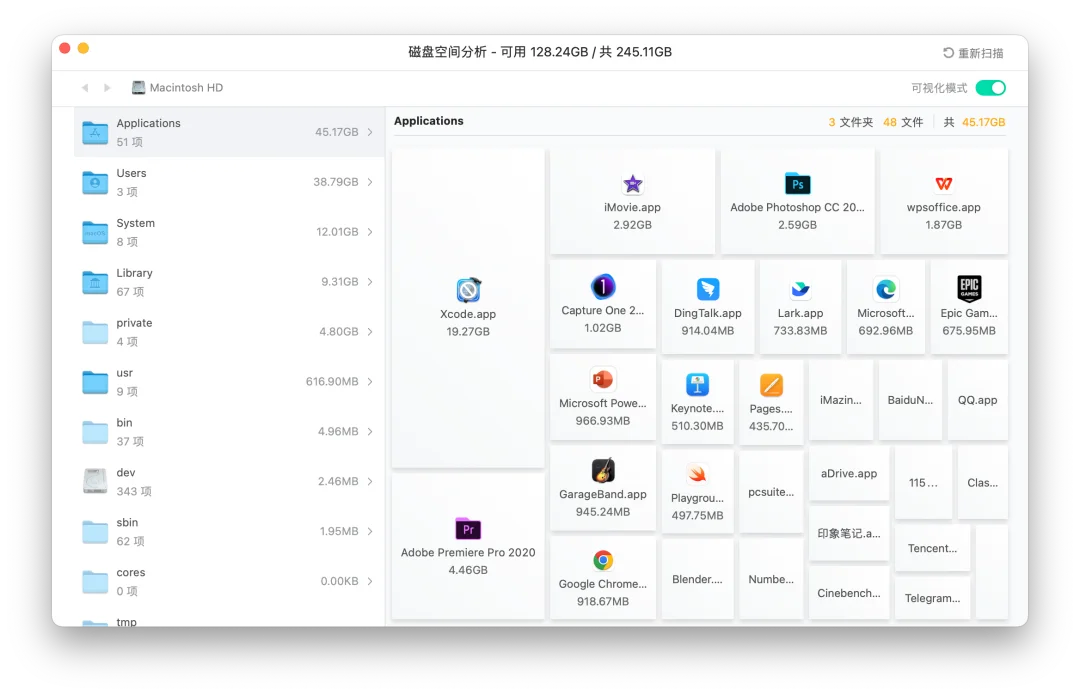
Task: Select the Pages app icon
Action: 771,385
